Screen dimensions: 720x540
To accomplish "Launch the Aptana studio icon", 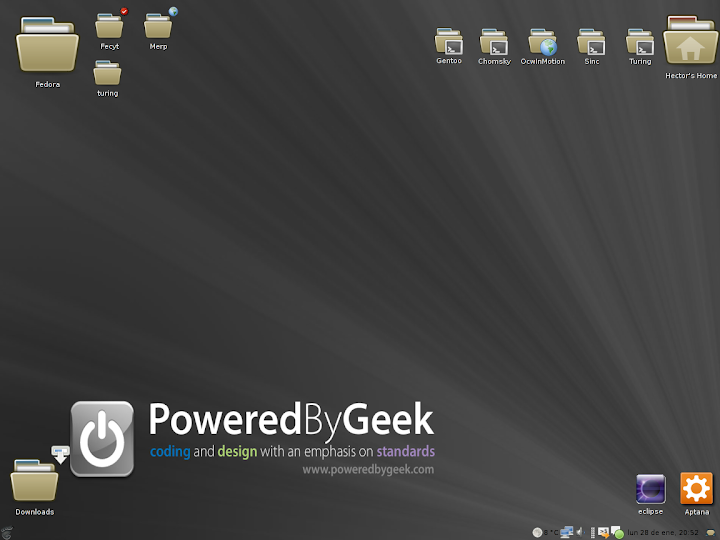I will [697, 488].
